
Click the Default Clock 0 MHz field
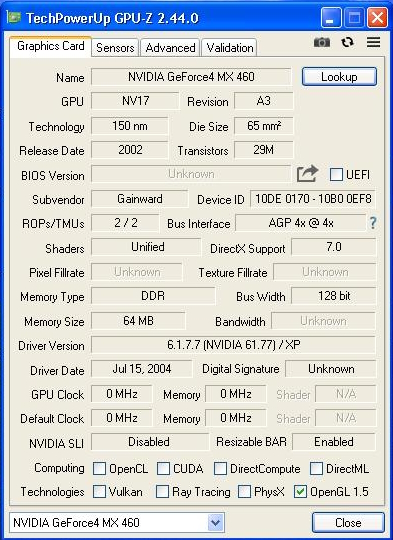[x=122, y=418]
